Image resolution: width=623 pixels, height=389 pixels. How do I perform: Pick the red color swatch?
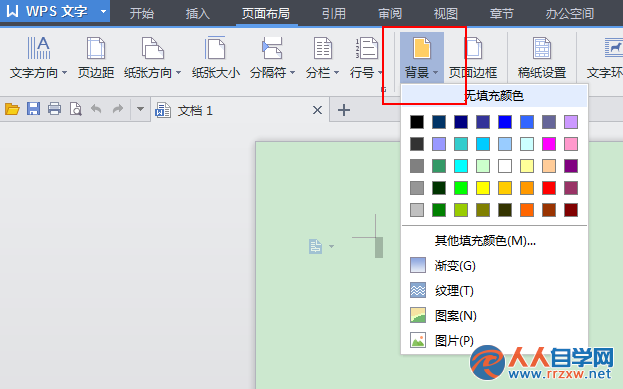tap(549, 188)
